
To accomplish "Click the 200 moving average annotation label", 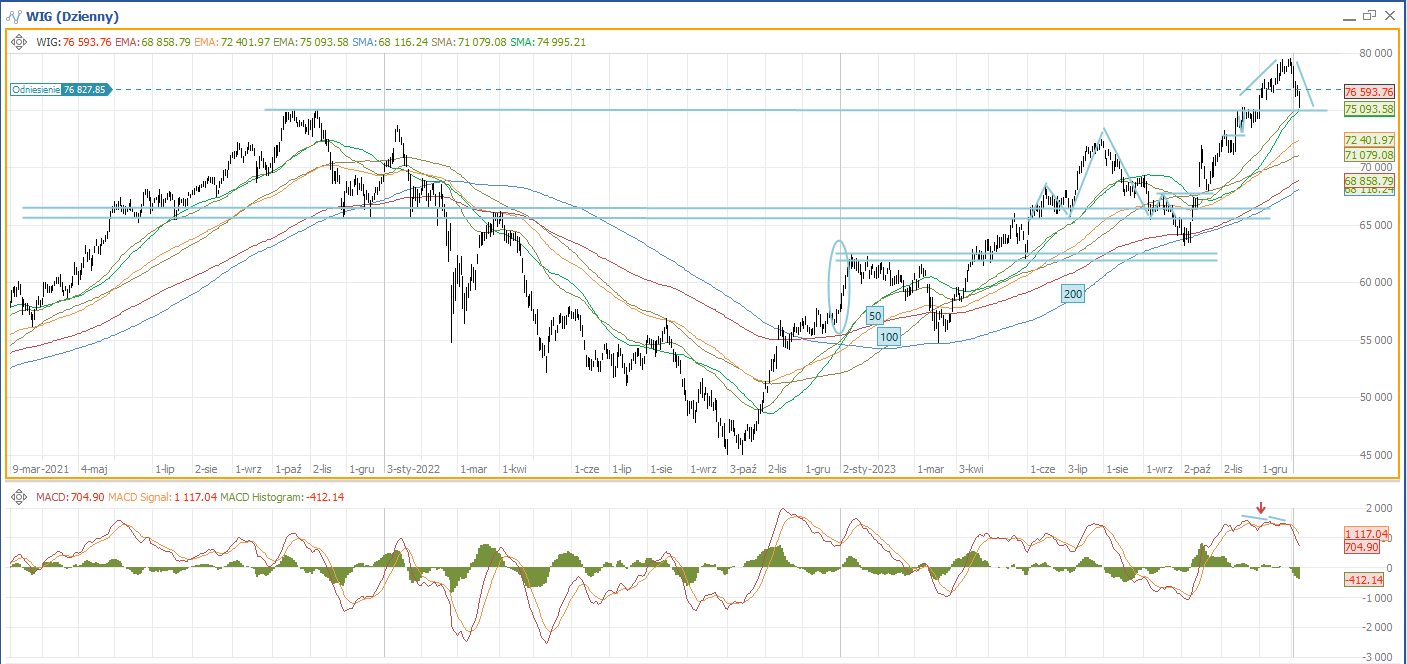I will (1073, 294).
